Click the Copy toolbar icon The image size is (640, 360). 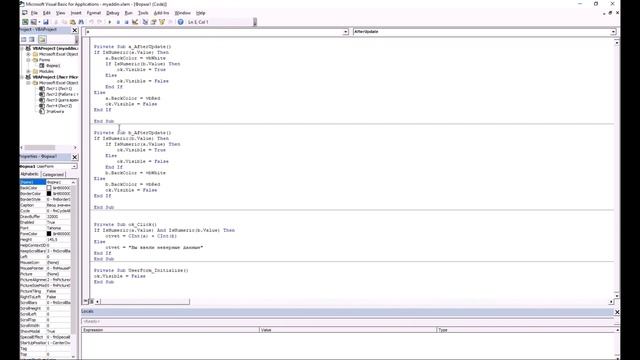(64, 22)
